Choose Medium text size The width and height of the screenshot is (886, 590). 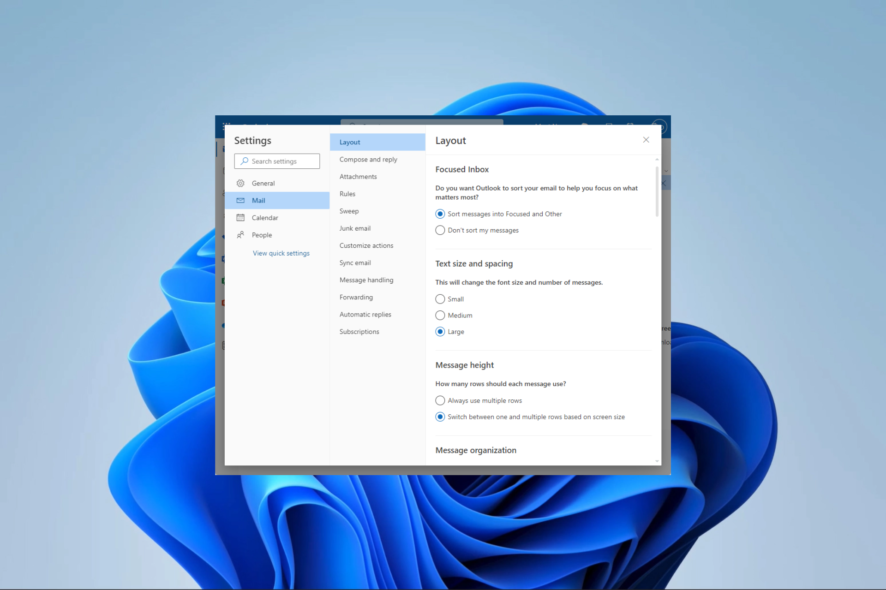440,315
